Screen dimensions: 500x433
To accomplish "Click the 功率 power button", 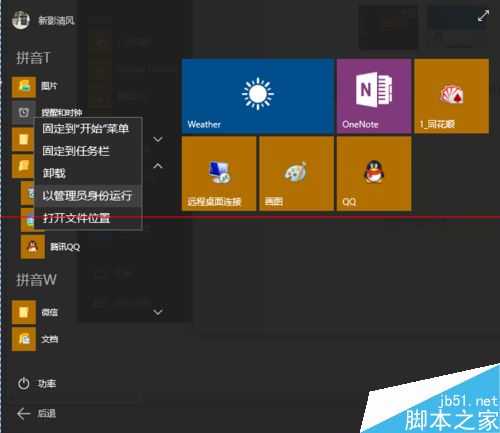I will pos(36,383).
